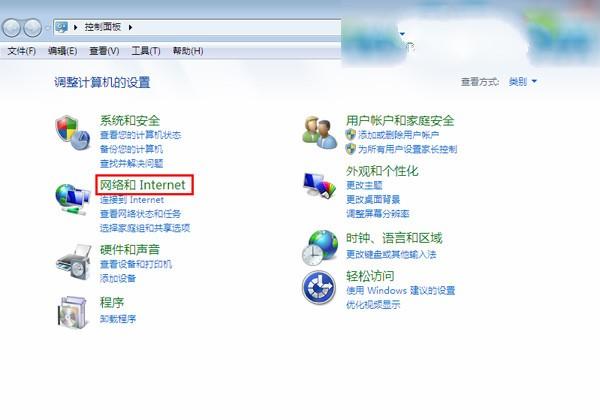Open the 查看(V) menu

point(104,51)
